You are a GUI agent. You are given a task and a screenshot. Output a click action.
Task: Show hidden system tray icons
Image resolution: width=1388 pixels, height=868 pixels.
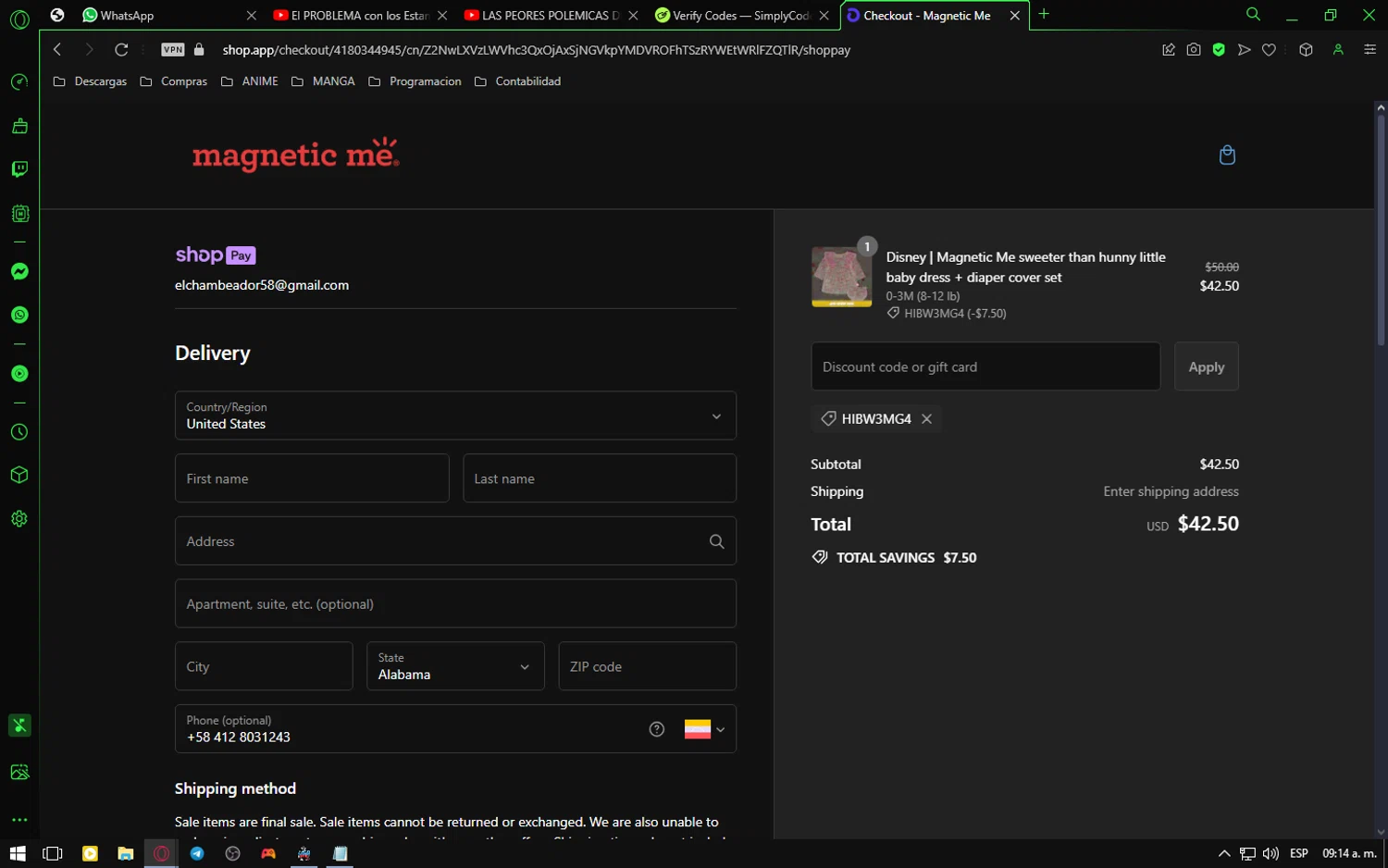point(1224,853)
